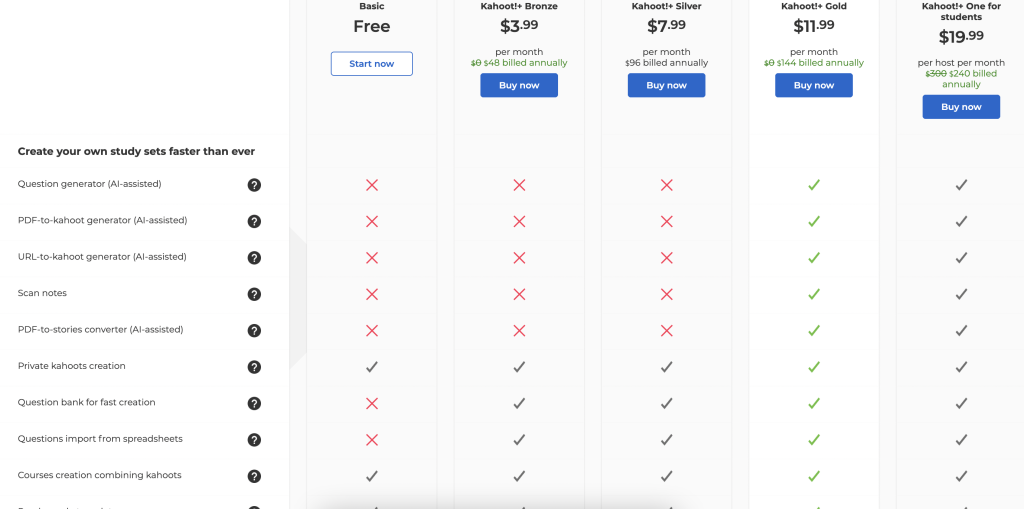This screenshot has width=1024, height=509.
Task: Show info for URL-to-kahoot generator feature
Action: (x=254, y=257)
